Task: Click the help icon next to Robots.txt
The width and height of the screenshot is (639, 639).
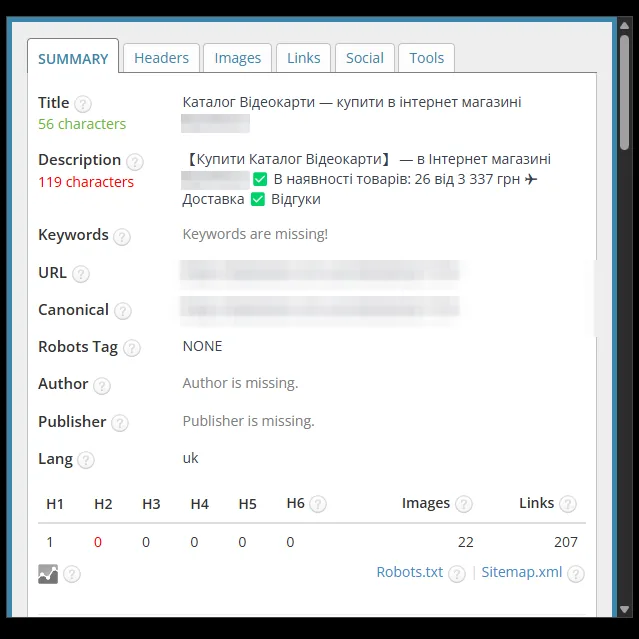Action: click(x=457, y=574)
